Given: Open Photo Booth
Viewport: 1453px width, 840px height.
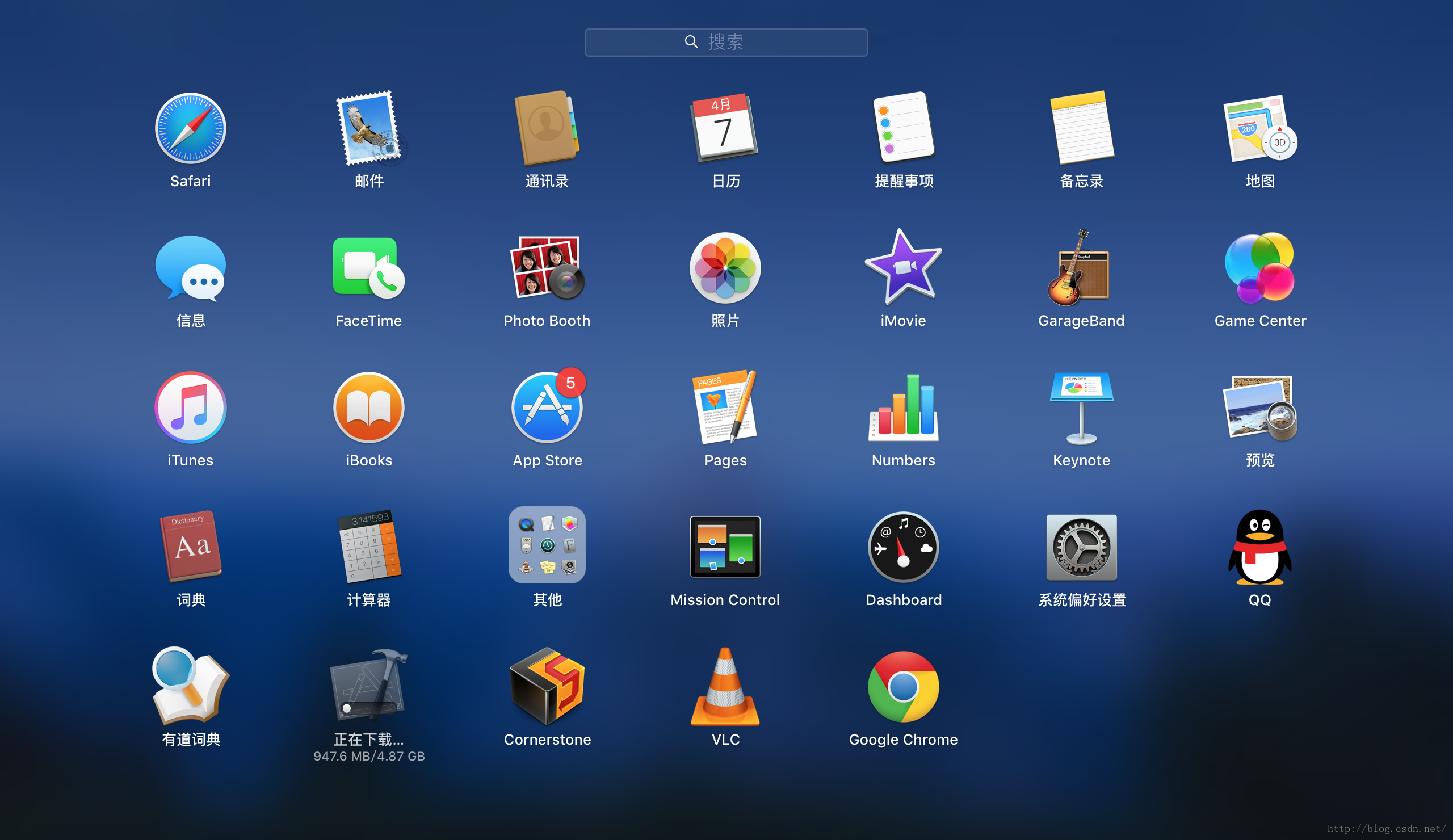Looking at the screenshot, I should coord(547,268).
